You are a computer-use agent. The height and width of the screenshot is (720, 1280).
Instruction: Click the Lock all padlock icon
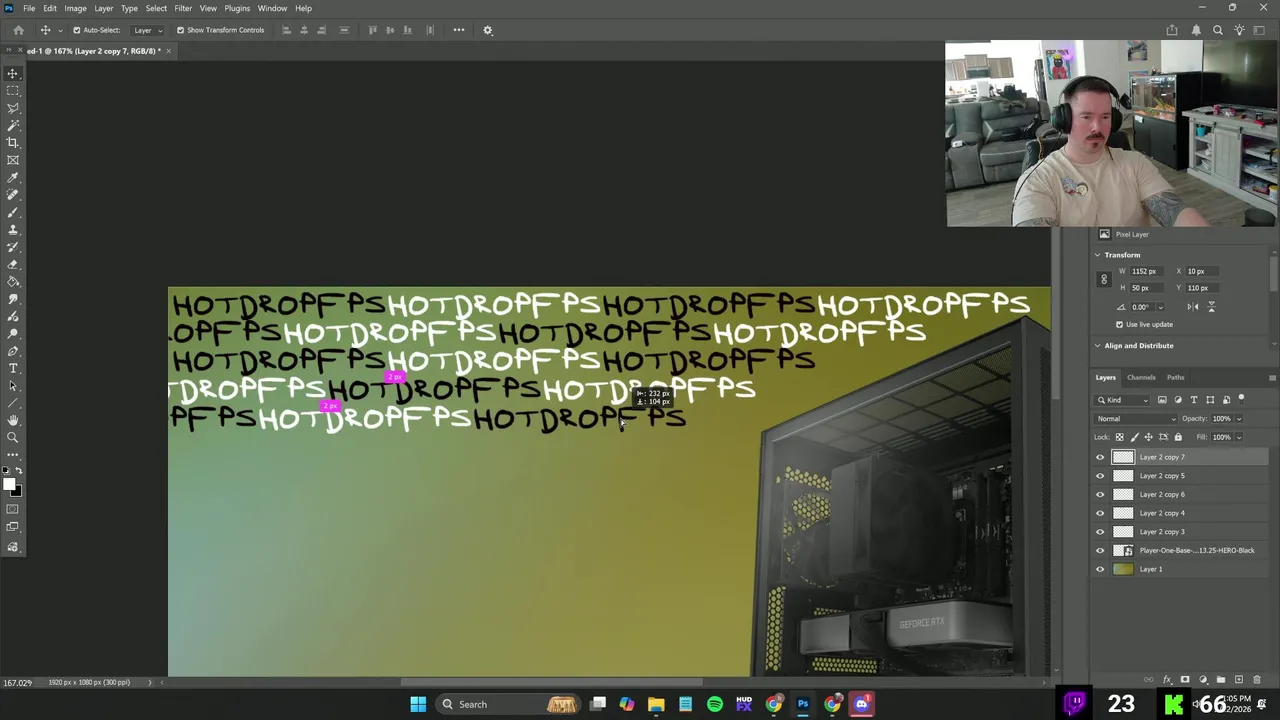coord(1177,437)
